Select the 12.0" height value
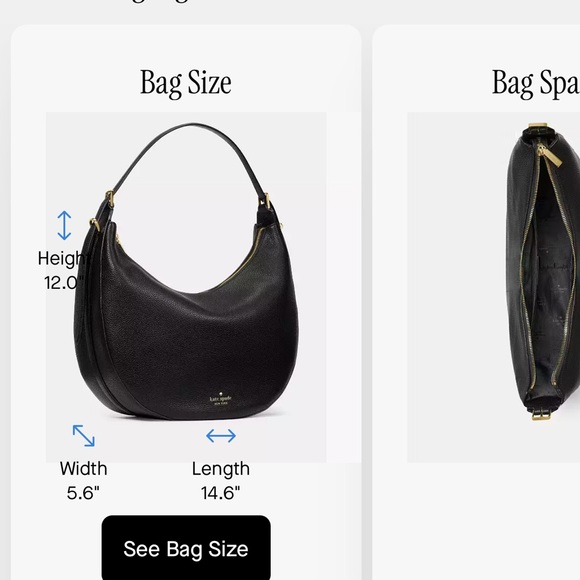The height and width of the screenshot is (580, 580). pyautogui.click(x=63, y=283)
